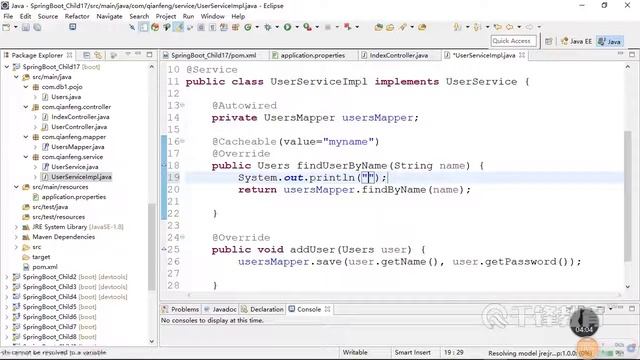Click the Back navigation arrow icon
Viewport: 640px width, 360px height.
pos(510,27)
